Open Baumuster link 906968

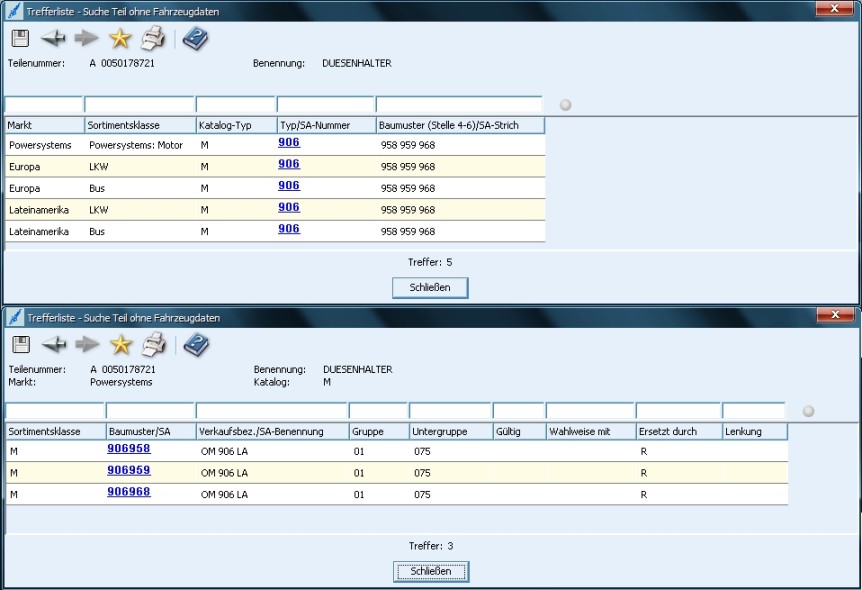pyautogui.click(x=128, y=492)
